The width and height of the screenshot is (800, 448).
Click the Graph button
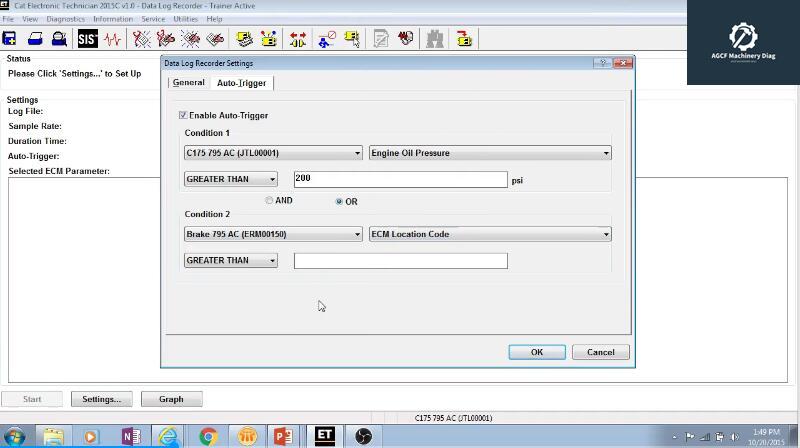tap(171, 399)
